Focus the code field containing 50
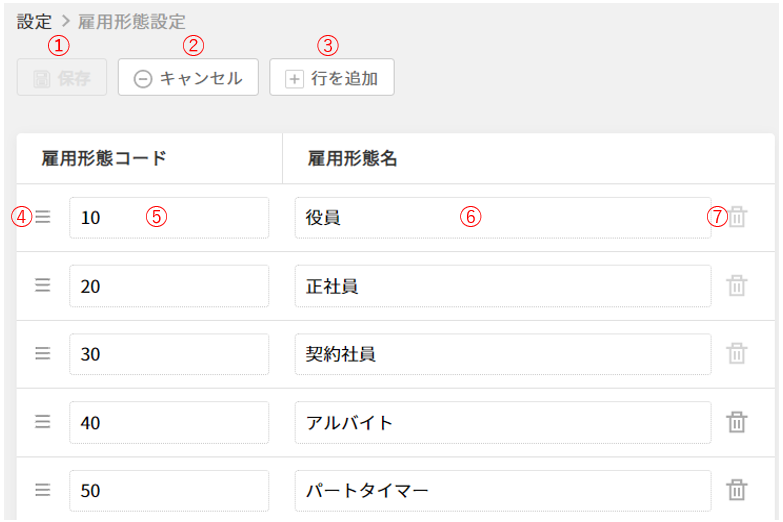 point(168,490)
